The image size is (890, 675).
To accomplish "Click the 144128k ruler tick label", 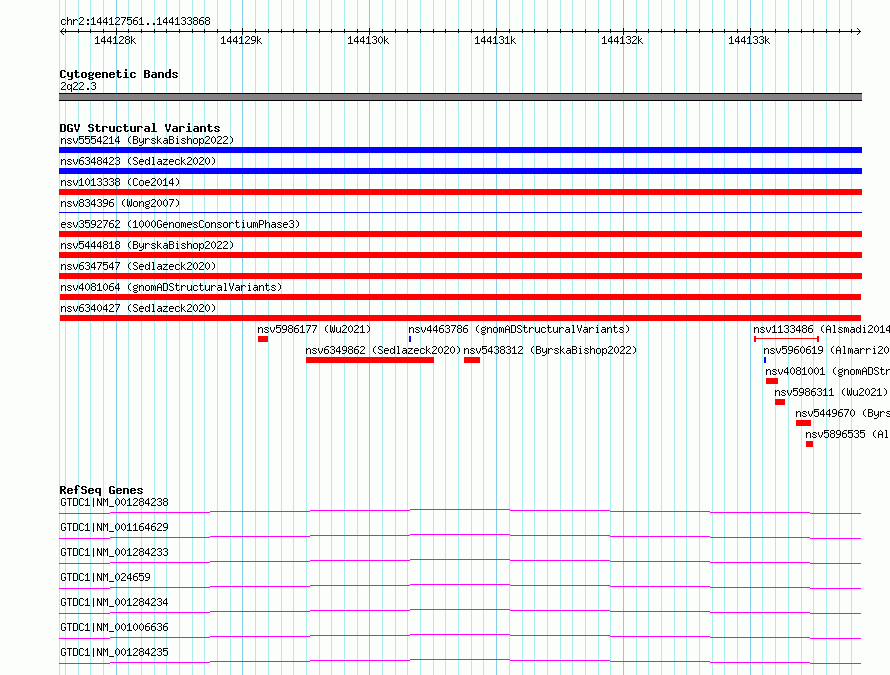I will coord(115,40).
